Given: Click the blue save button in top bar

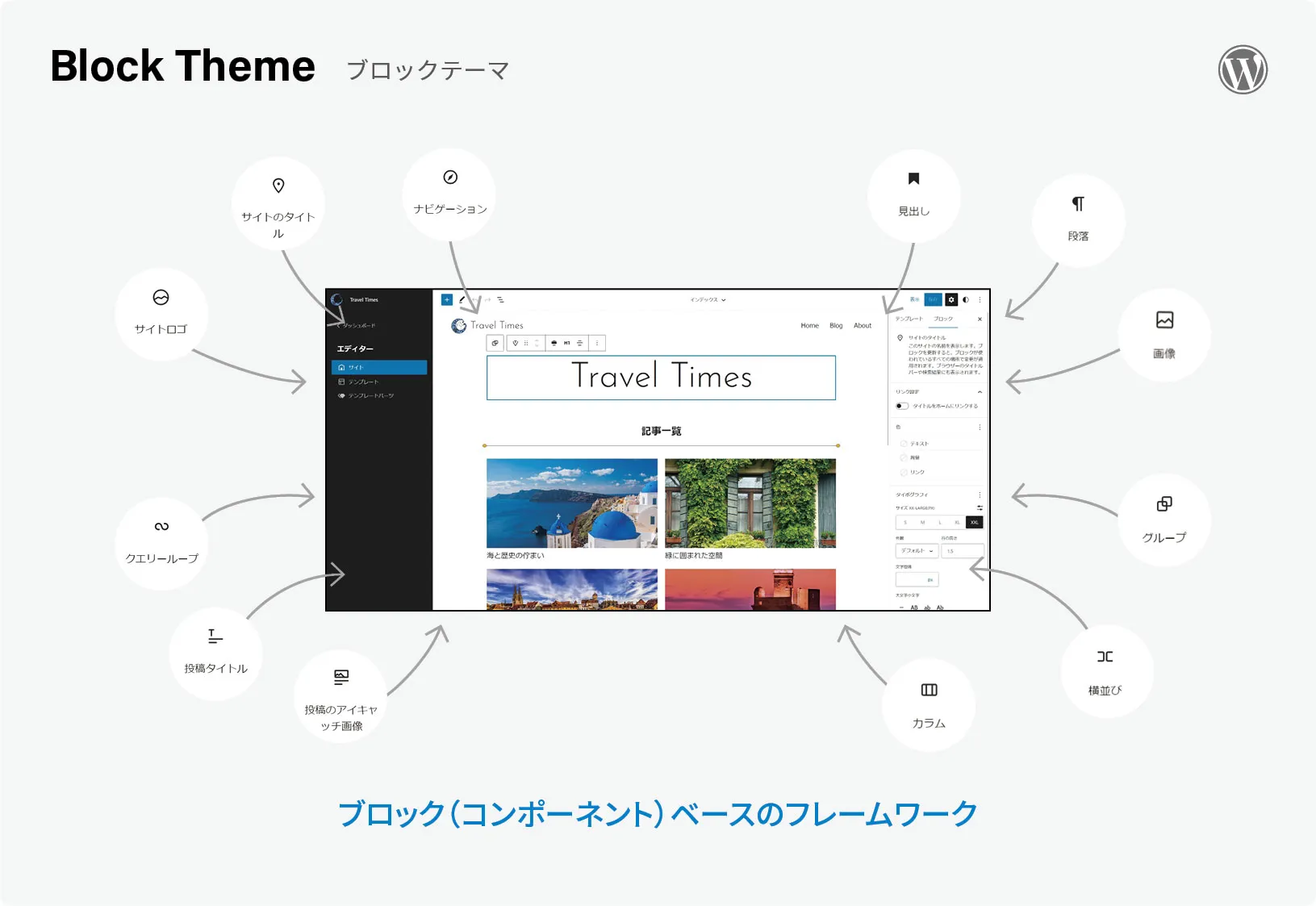Looking at the screenshot, I should tap(933, 299).
